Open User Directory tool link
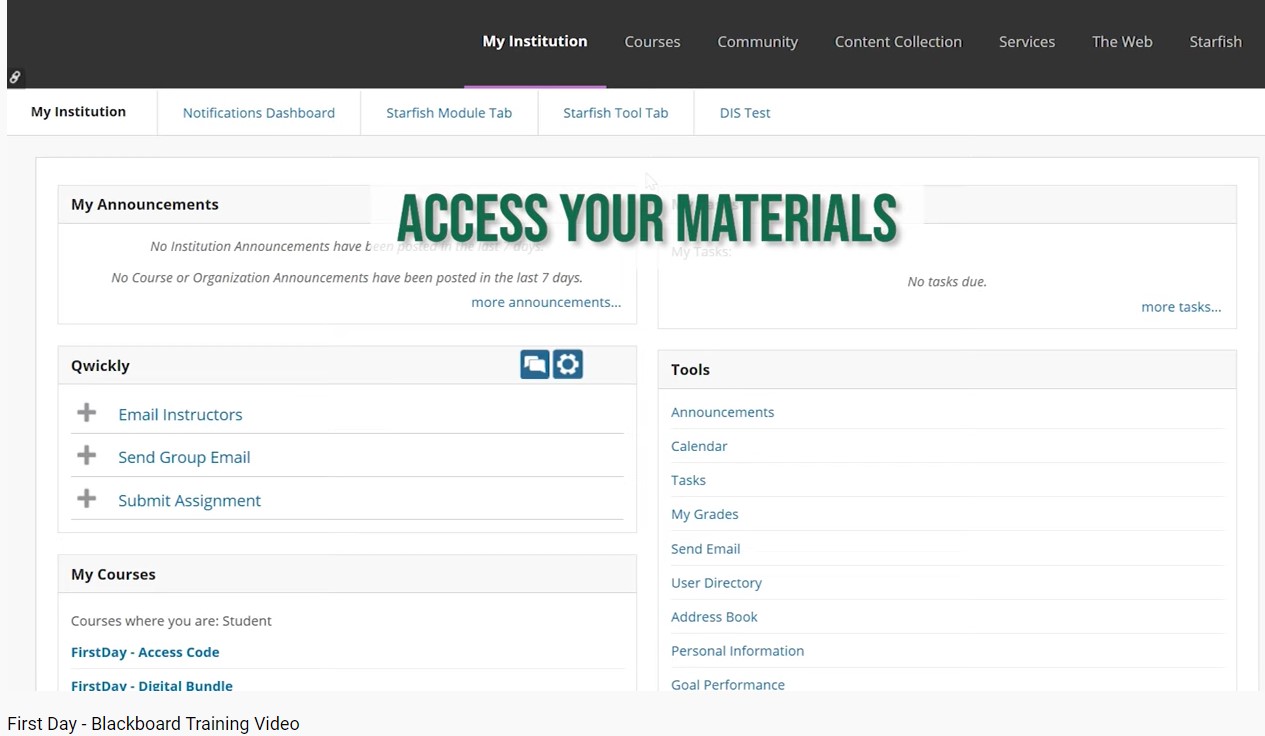This screenshot has width=1265, height=736. coord(716,583)
